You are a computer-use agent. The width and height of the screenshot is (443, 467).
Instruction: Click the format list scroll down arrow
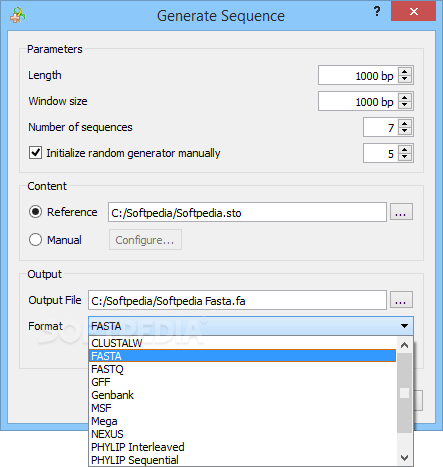(x=404, y=458)
